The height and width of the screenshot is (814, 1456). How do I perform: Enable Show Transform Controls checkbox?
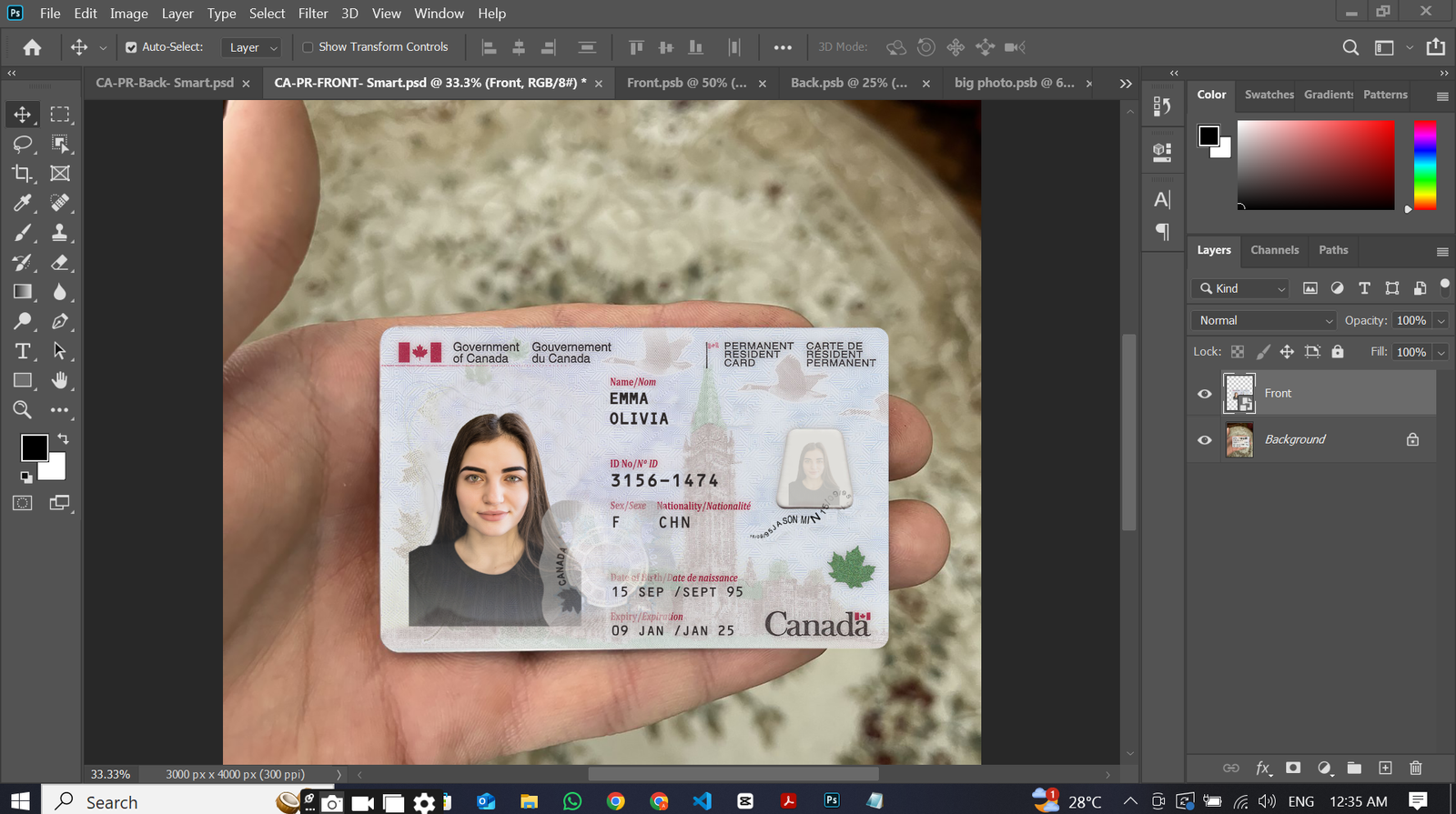point(308,47)
